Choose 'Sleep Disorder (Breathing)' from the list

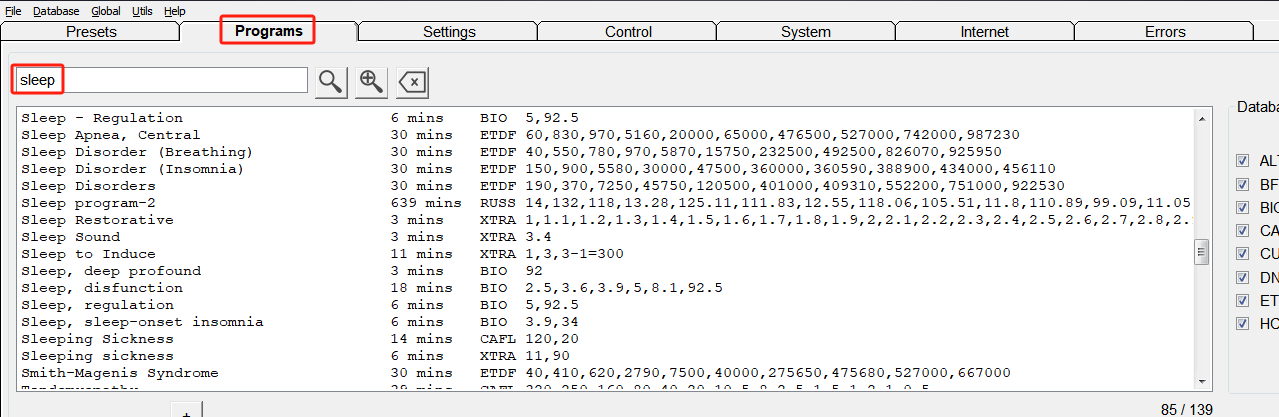coord(605,152)
